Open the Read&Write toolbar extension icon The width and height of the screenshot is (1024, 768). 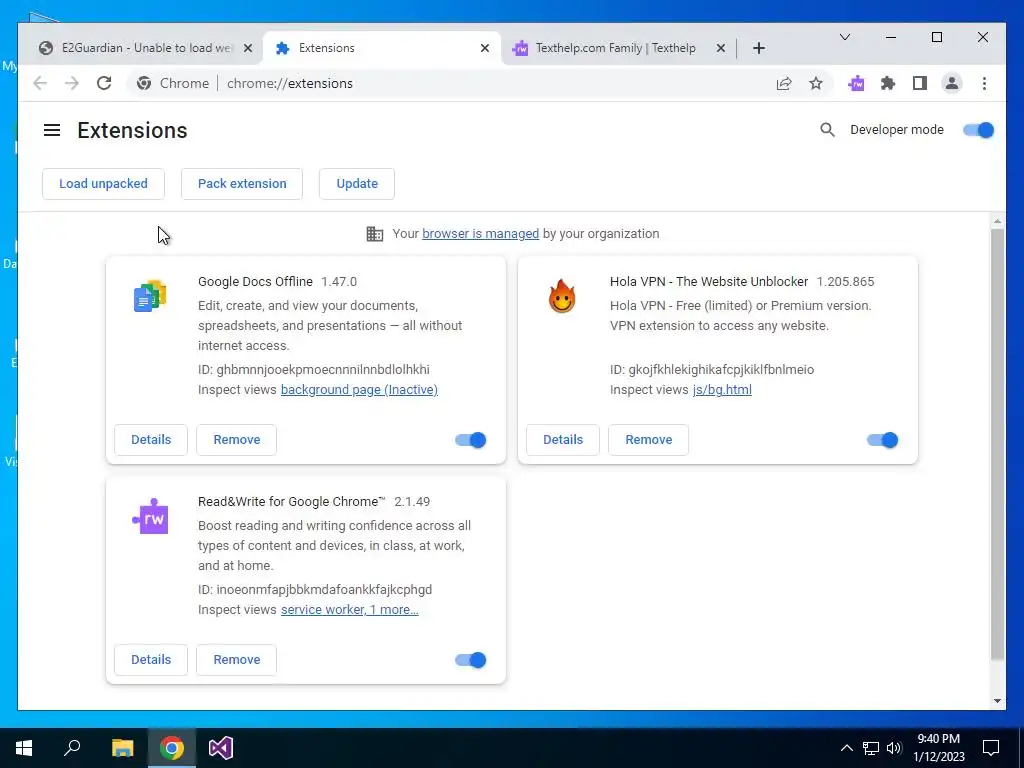click(x=856, y=84)
